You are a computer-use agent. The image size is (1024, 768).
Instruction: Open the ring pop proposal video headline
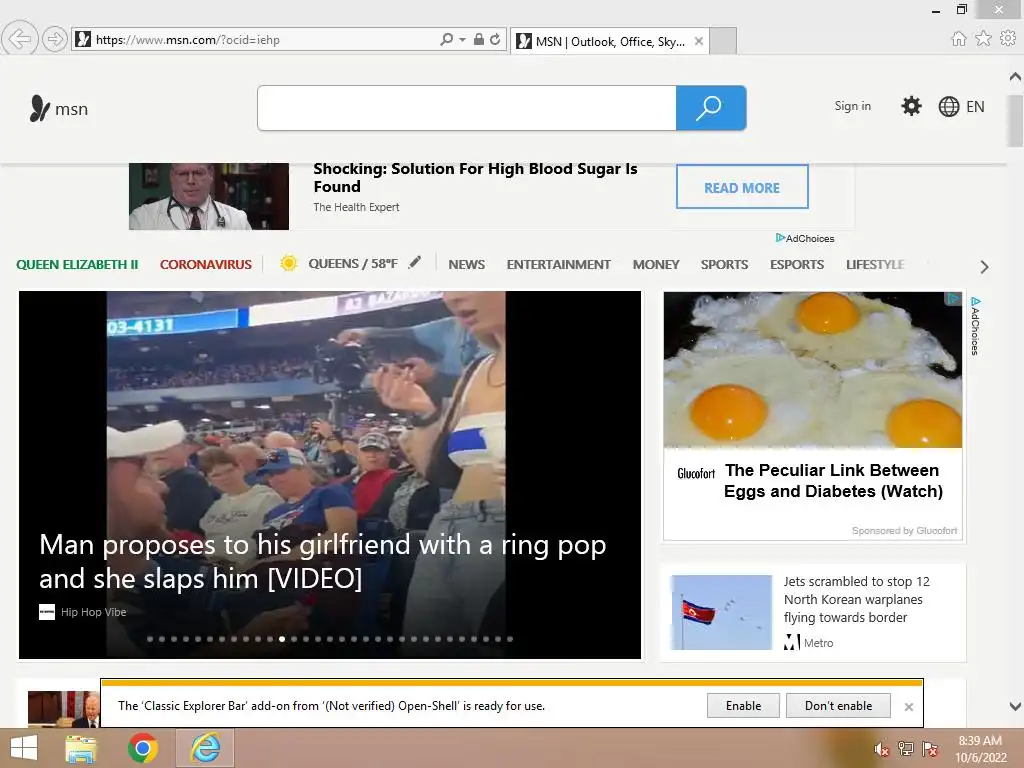[323, 561]
